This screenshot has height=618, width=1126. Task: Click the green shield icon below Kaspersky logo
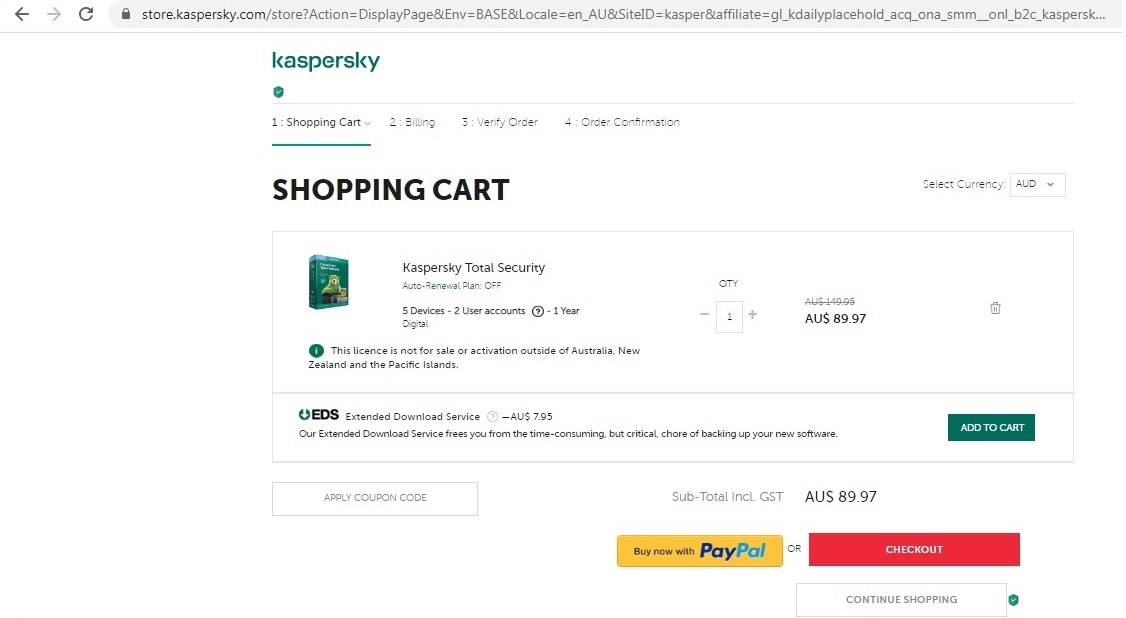pyautogui.click(x=279, y=92)
